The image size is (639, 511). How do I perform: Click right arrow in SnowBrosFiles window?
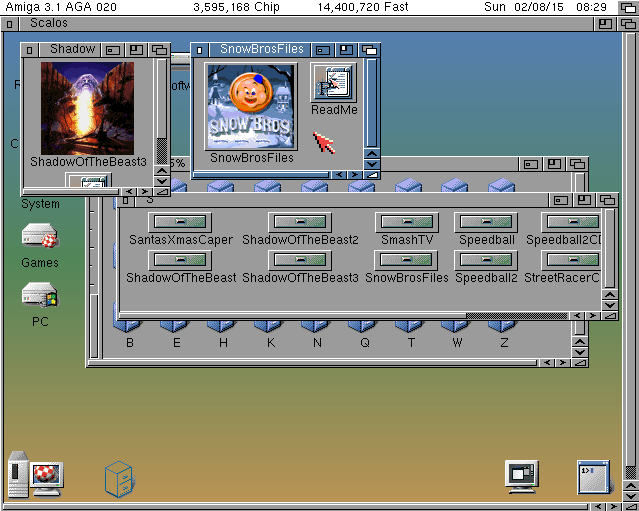click(x=355, y=175)
